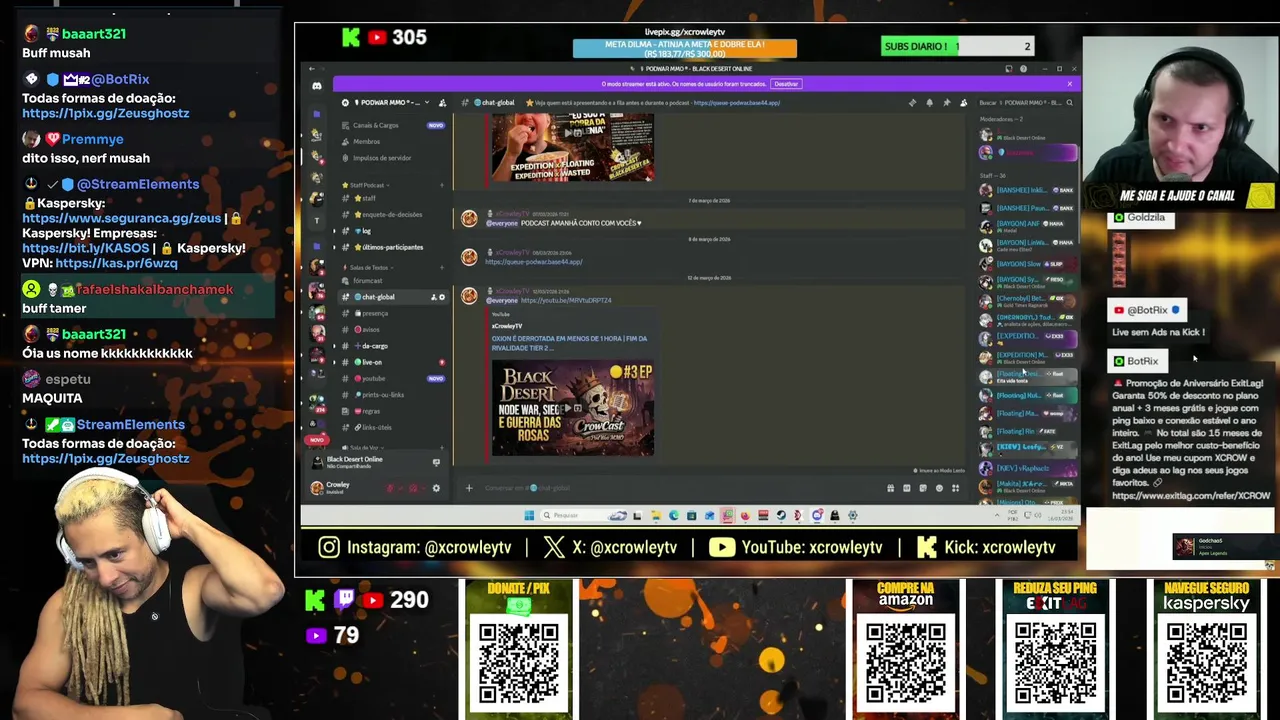The height and width of the screenshot is (720, 1280).
Task: Toggle notification bell in channel header
Action: pos(929,103)
